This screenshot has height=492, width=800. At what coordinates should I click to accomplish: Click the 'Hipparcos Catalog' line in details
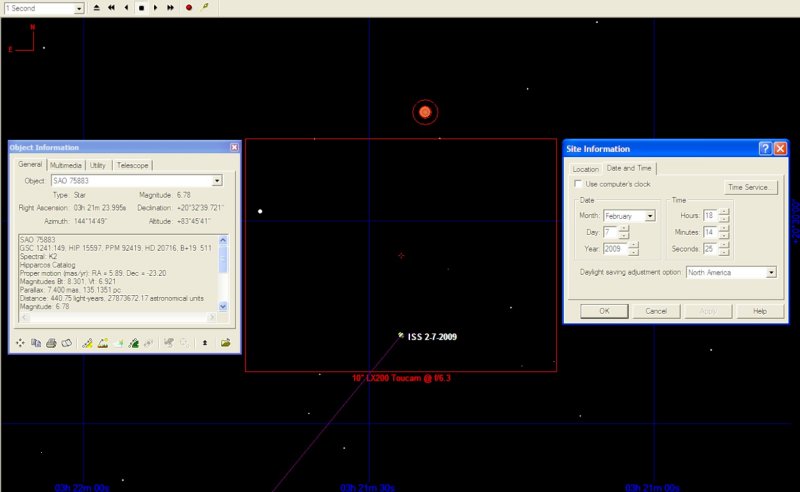click(x=47, y=265)
